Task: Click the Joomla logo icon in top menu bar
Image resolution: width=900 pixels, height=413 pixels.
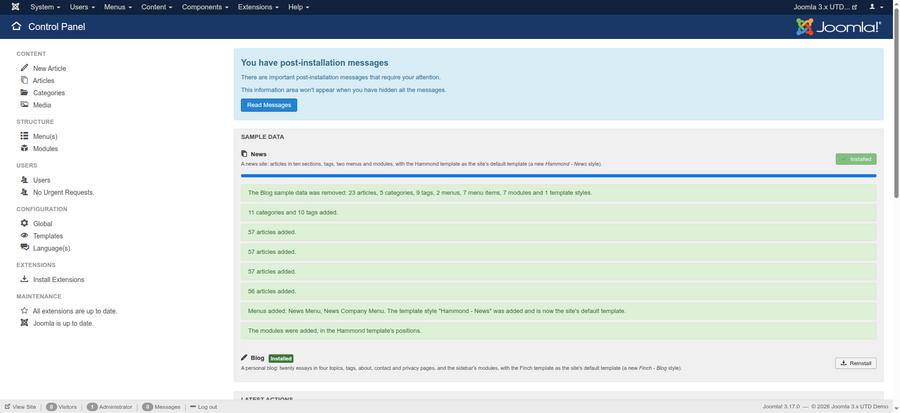Action: coord(15,7)
